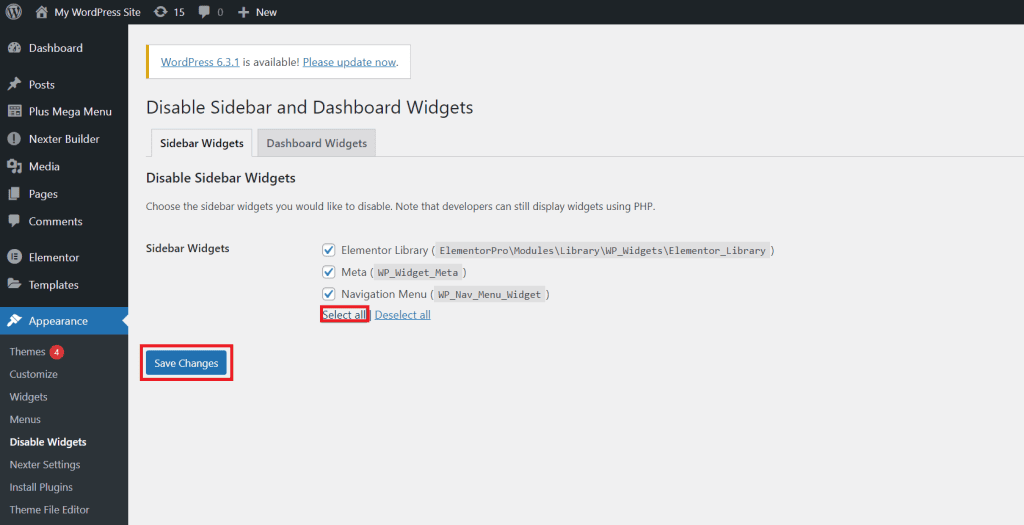Click the Disable Sidebar Widgets heading
Image resolution: width=1024 pixels, height=525 pixels.
coord(221,178)
